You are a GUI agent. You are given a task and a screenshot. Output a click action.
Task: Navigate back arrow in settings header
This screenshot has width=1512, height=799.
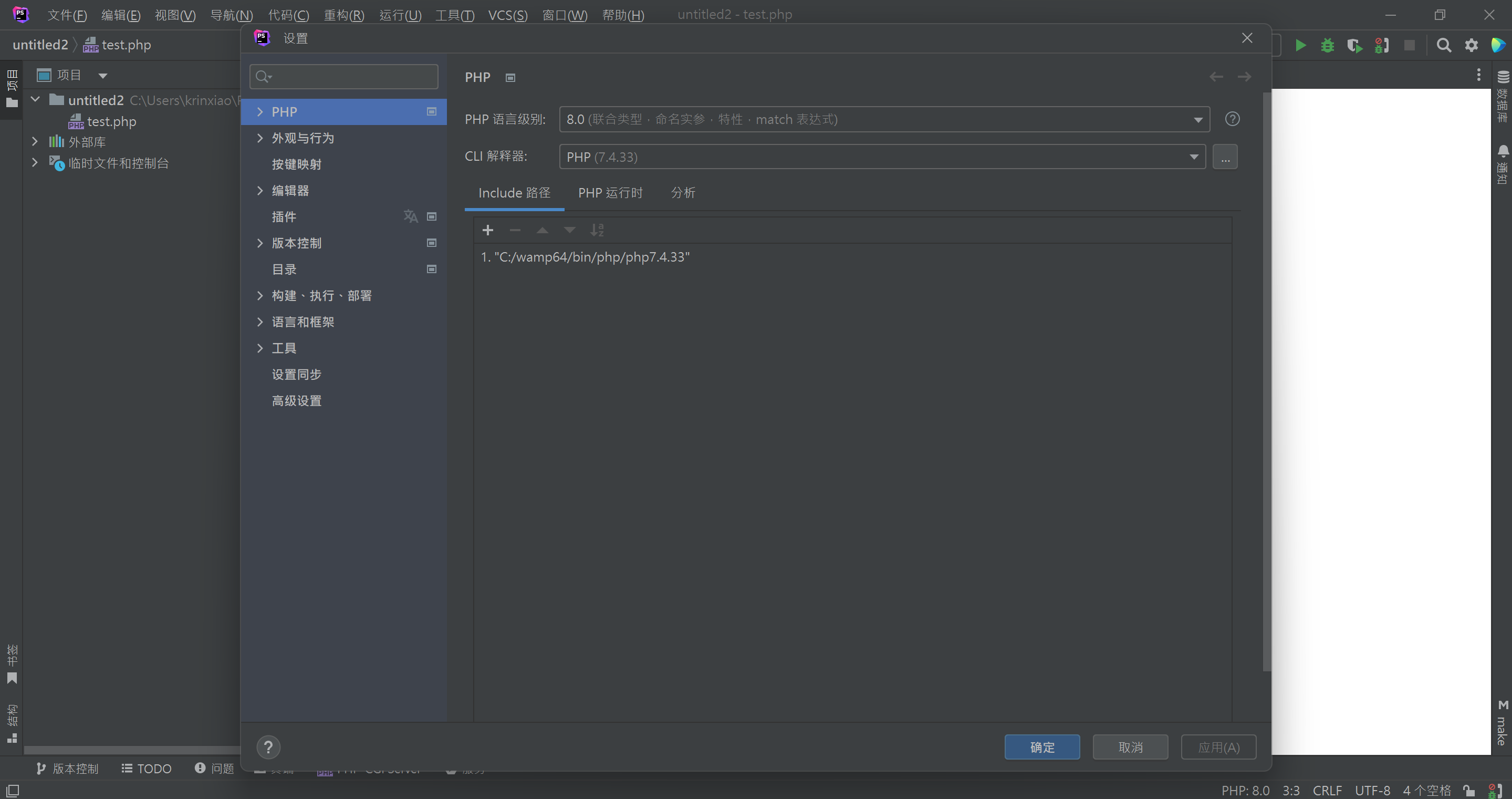coord(1216,77)
